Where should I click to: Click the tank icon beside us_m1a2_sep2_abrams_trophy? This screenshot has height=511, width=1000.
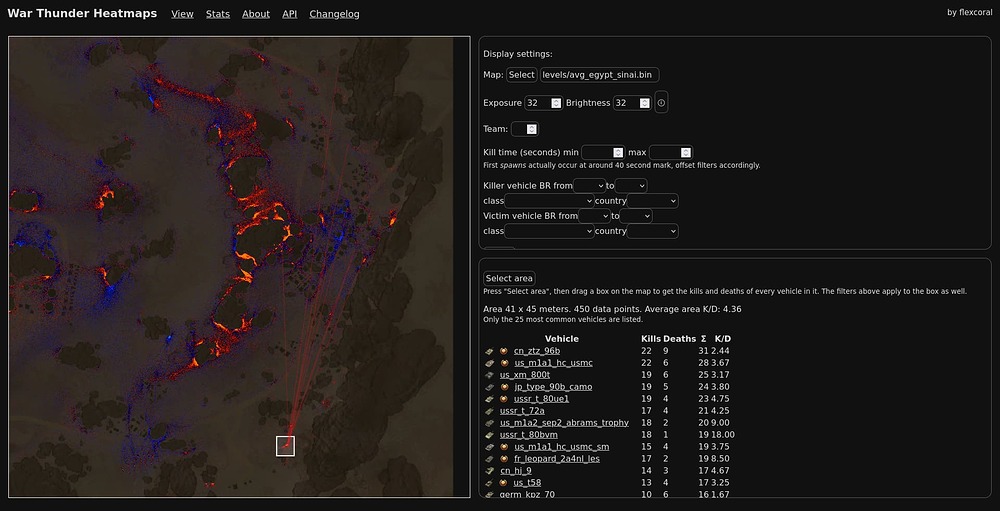coord(489,422)
